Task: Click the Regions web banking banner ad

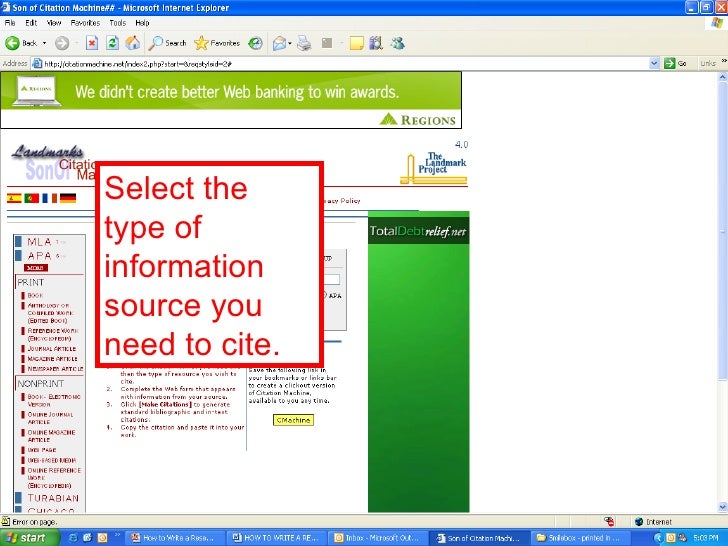Action: (231, 100)
